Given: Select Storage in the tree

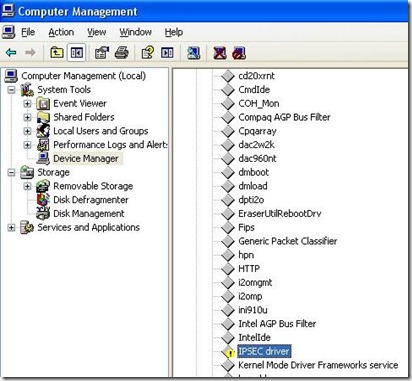Looking at the screenshot, I should (53, 172).
